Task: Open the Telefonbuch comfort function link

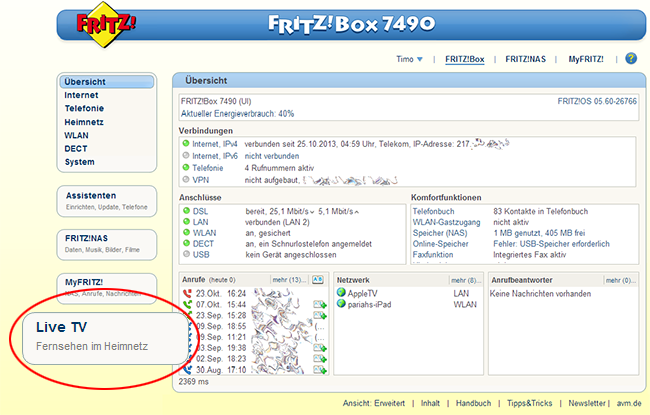Action: click(433, 211)
